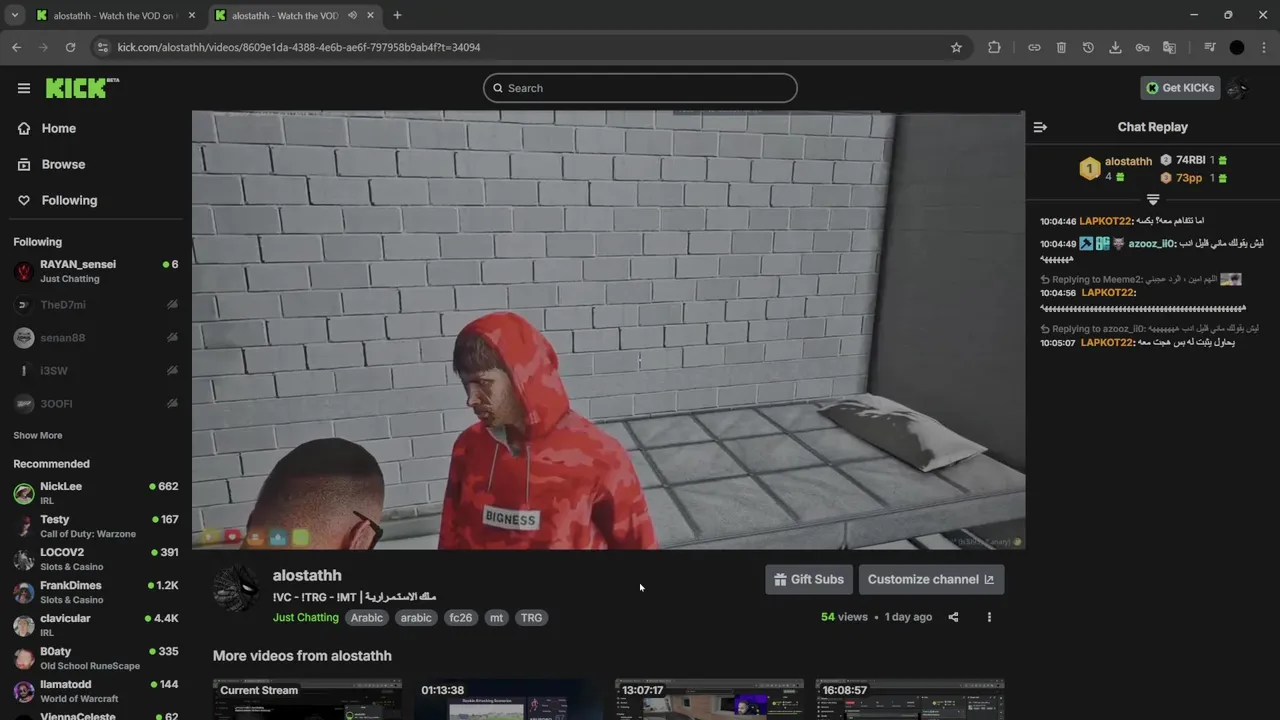Click the video player
The image size is (1280, 720).
pos(608,330)
